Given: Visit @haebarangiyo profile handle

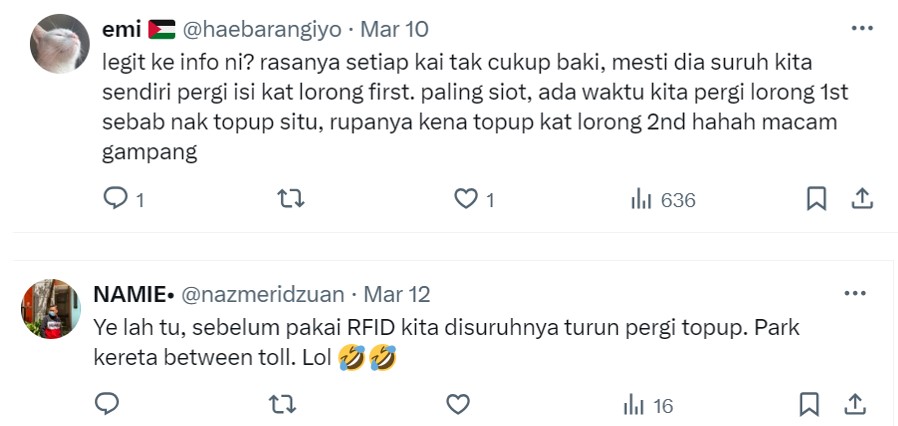Looking at the screenshot, I should click(x=262, y=29).
